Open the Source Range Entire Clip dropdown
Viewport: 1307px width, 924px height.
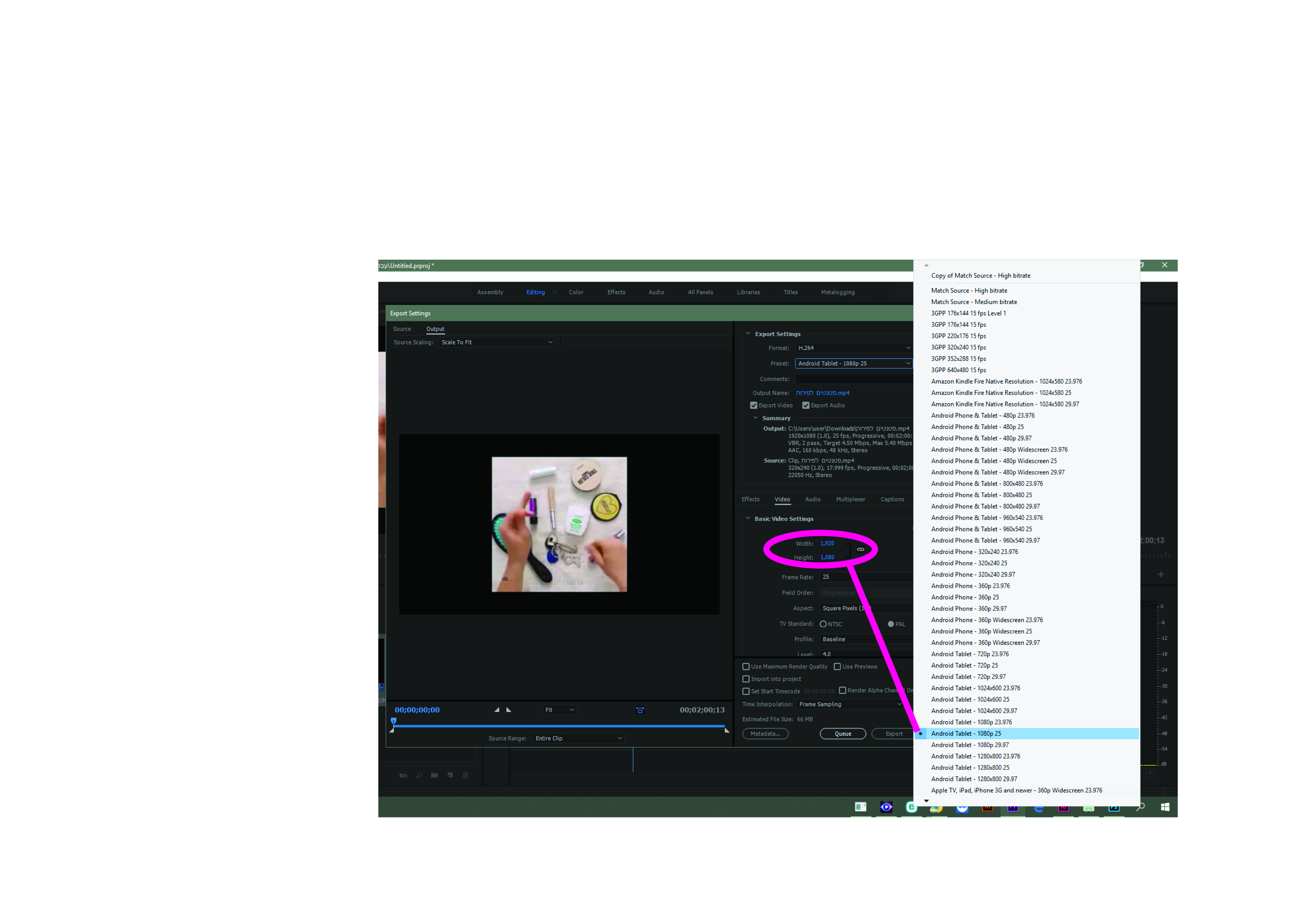pos(578,738)
